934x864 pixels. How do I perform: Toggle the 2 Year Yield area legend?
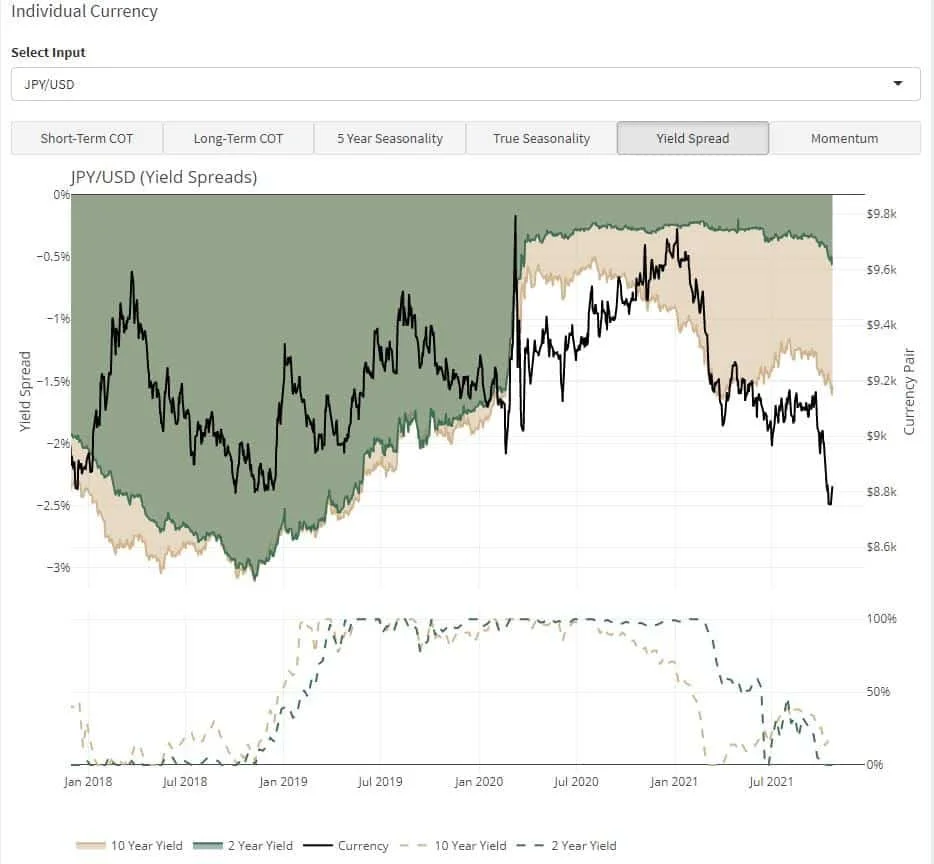point(243,846)
